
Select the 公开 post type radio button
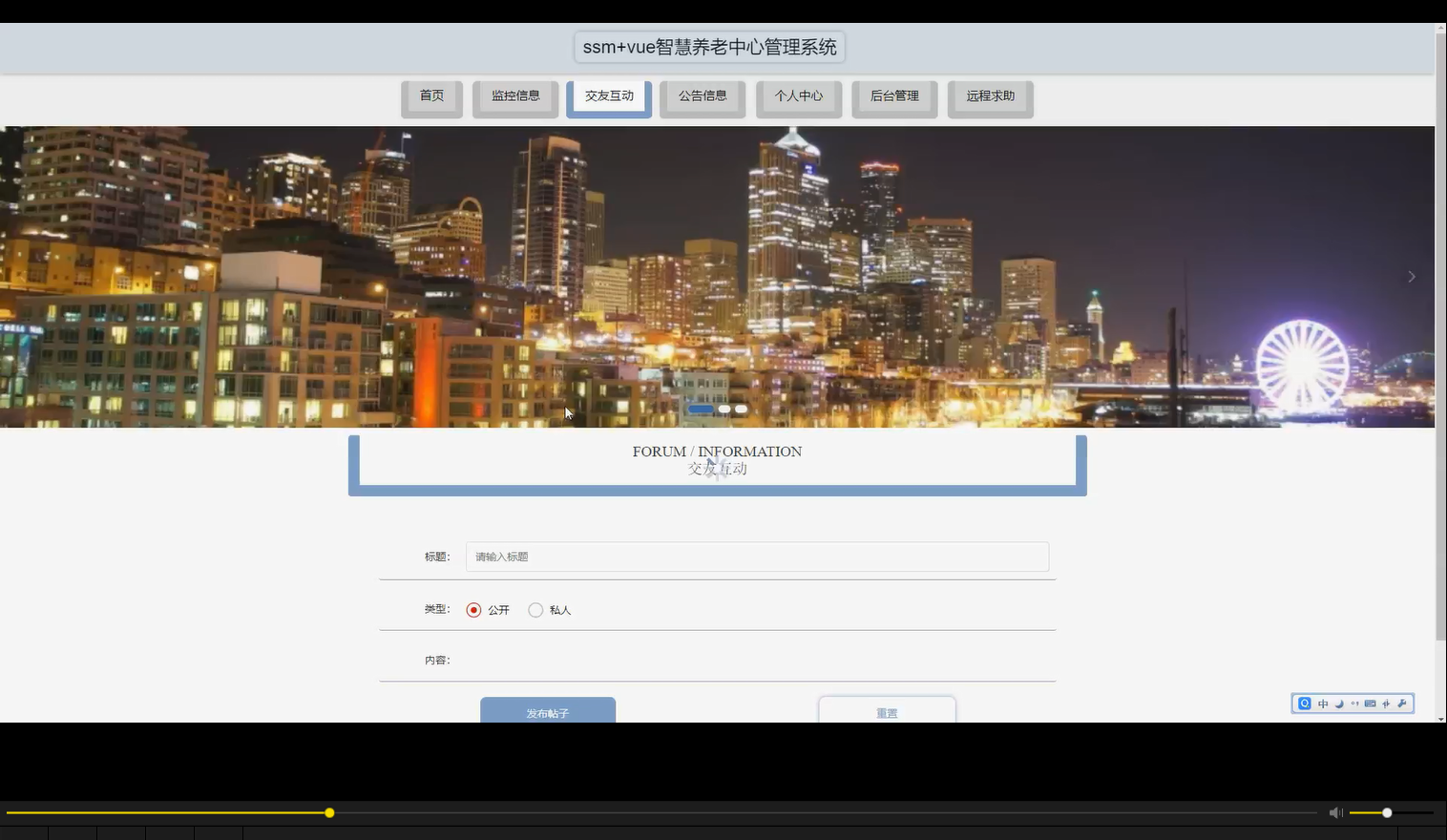(474, 609)
